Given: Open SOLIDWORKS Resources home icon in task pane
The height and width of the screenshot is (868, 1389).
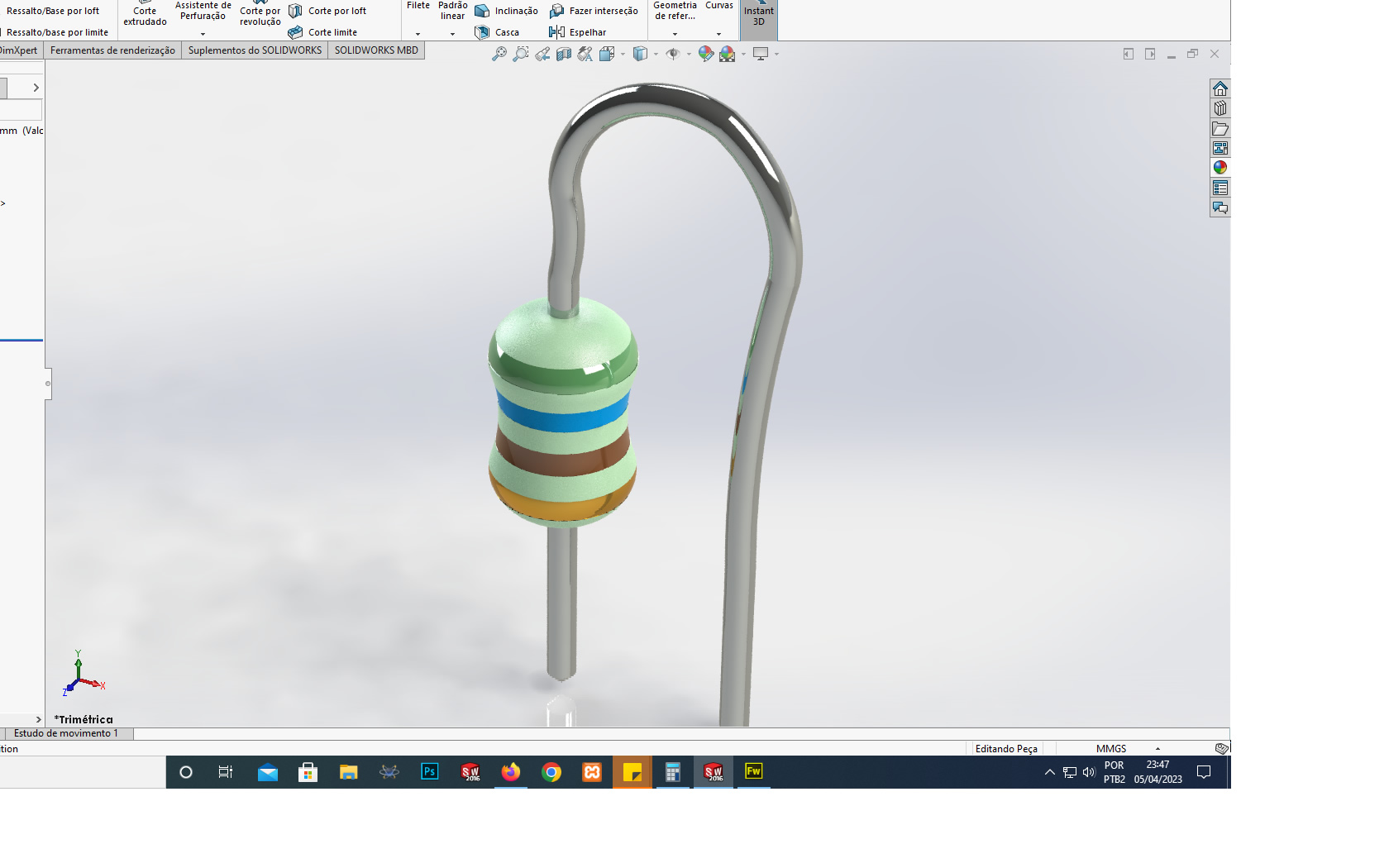Looking at the screenshot, I should pos(1220,88).
